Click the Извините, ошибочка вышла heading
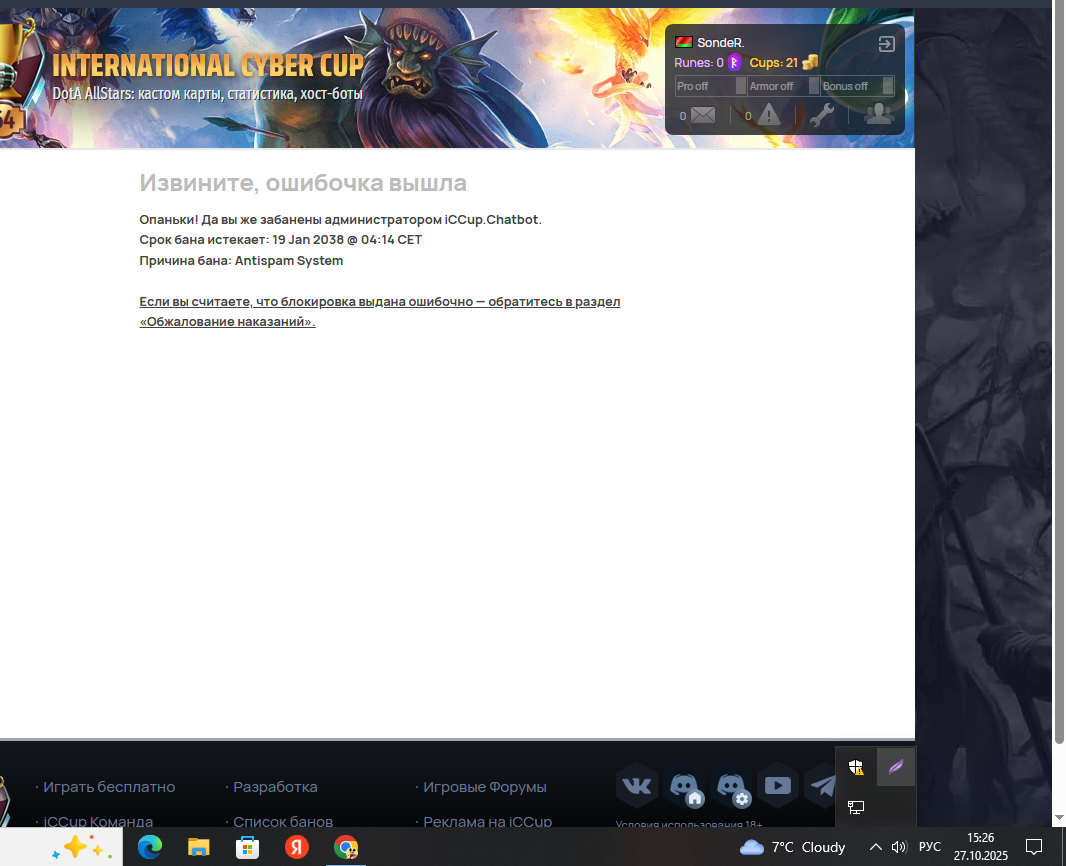Image resolution: width=1066 pixels, height=866 pixels. (303, 183)
